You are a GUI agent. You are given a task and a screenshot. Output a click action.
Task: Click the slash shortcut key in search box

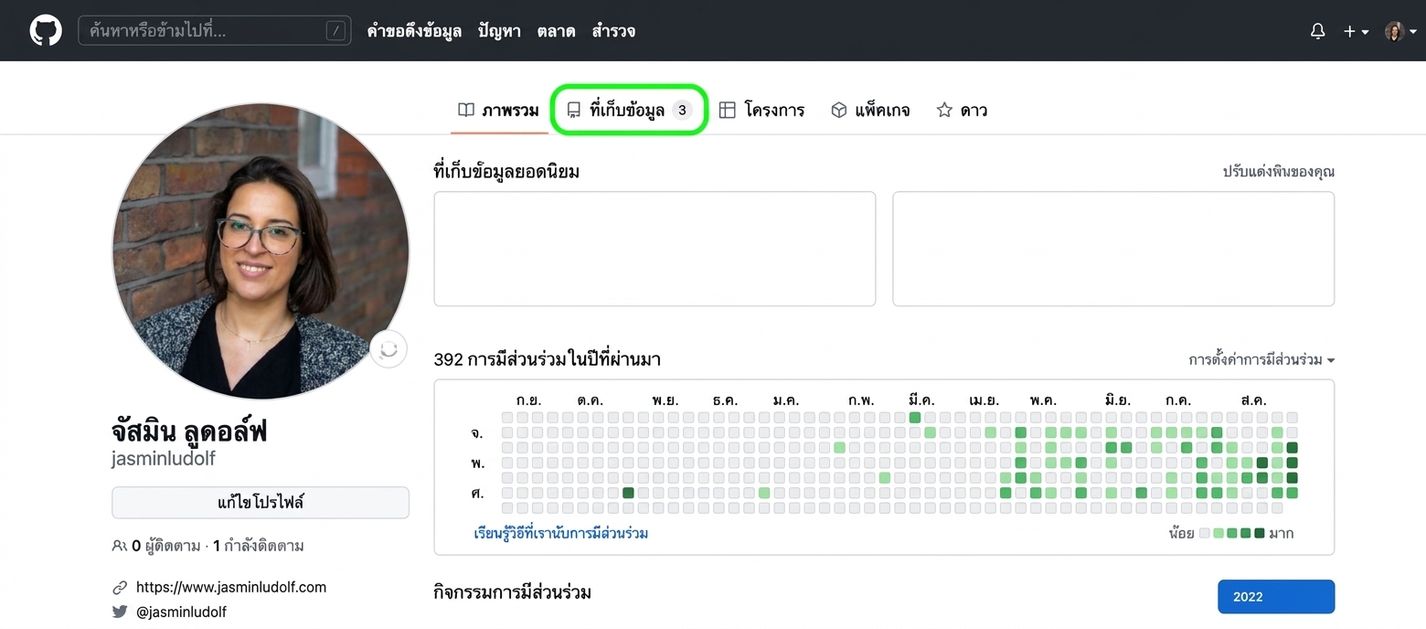tap(335, 31)
